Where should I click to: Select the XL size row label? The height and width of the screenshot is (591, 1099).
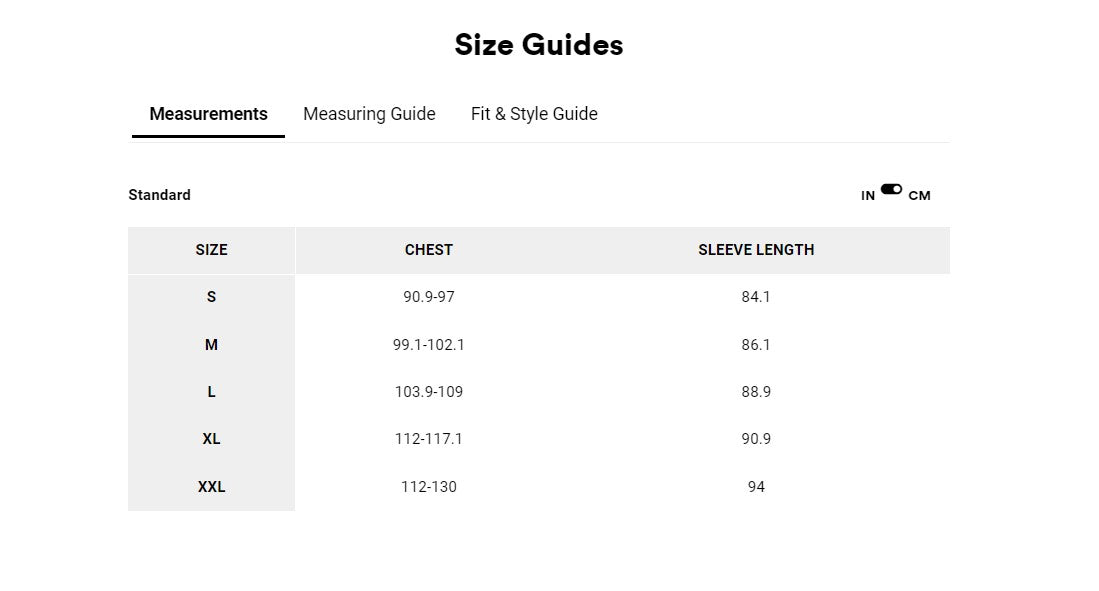coord(211,439)
